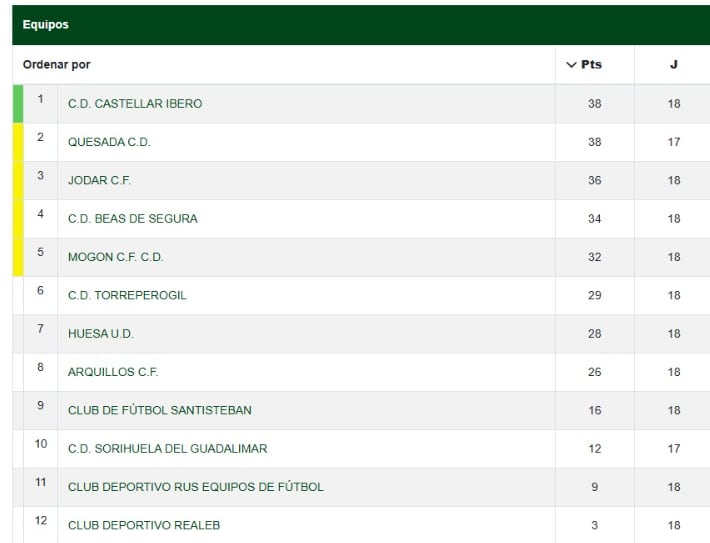Screen dimensions: 710x543
Task: Select CLUB DEPORTIVO REALEB team link
Action: point(144,525)
